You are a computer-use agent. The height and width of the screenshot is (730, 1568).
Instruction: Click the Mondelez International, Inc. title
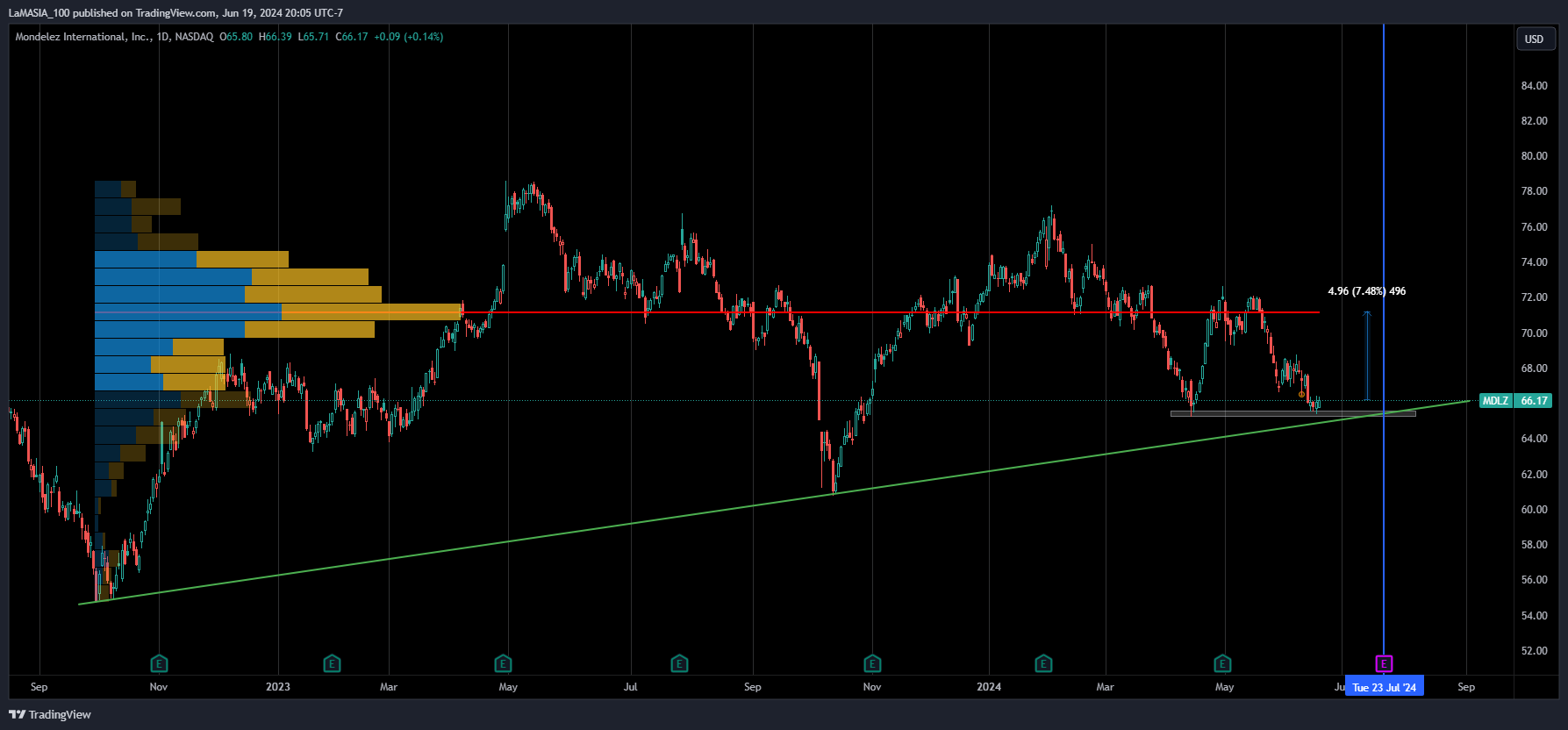click(84, 37)
